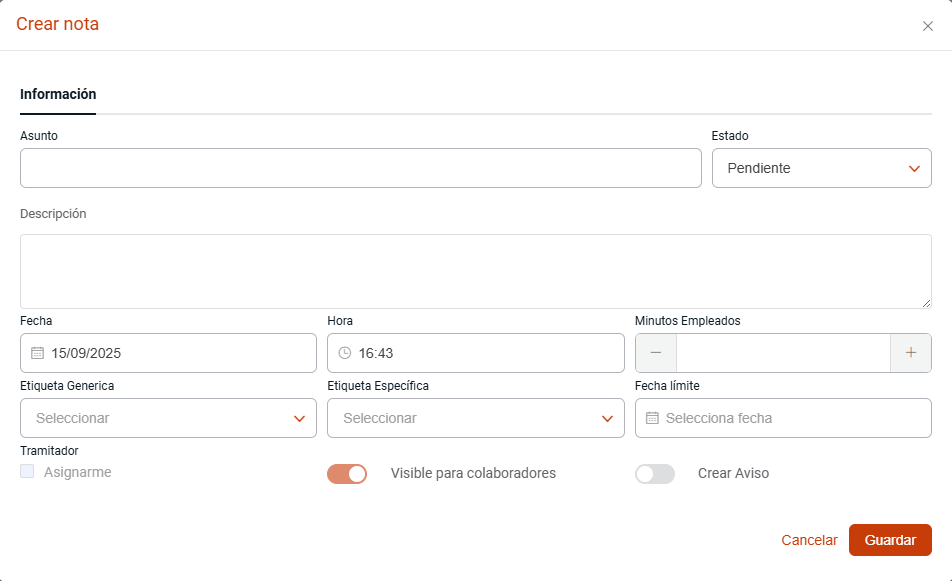Click the Crear nota dialog title
Image resolution: width=952 pixels, height=581 pixels.
(57, 24)
